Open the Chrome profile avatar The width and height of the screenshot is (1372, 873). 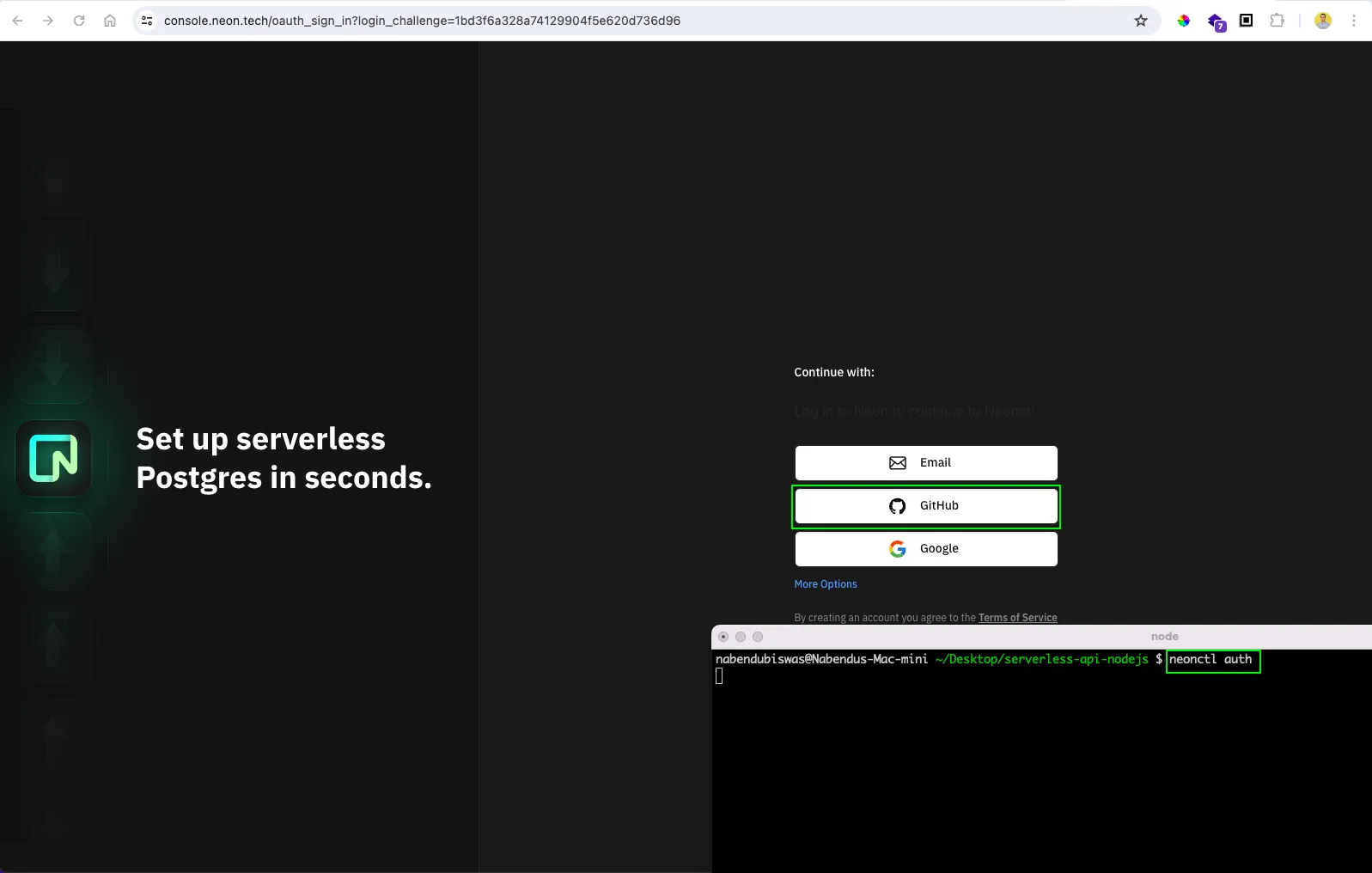tap(1323, 21)
